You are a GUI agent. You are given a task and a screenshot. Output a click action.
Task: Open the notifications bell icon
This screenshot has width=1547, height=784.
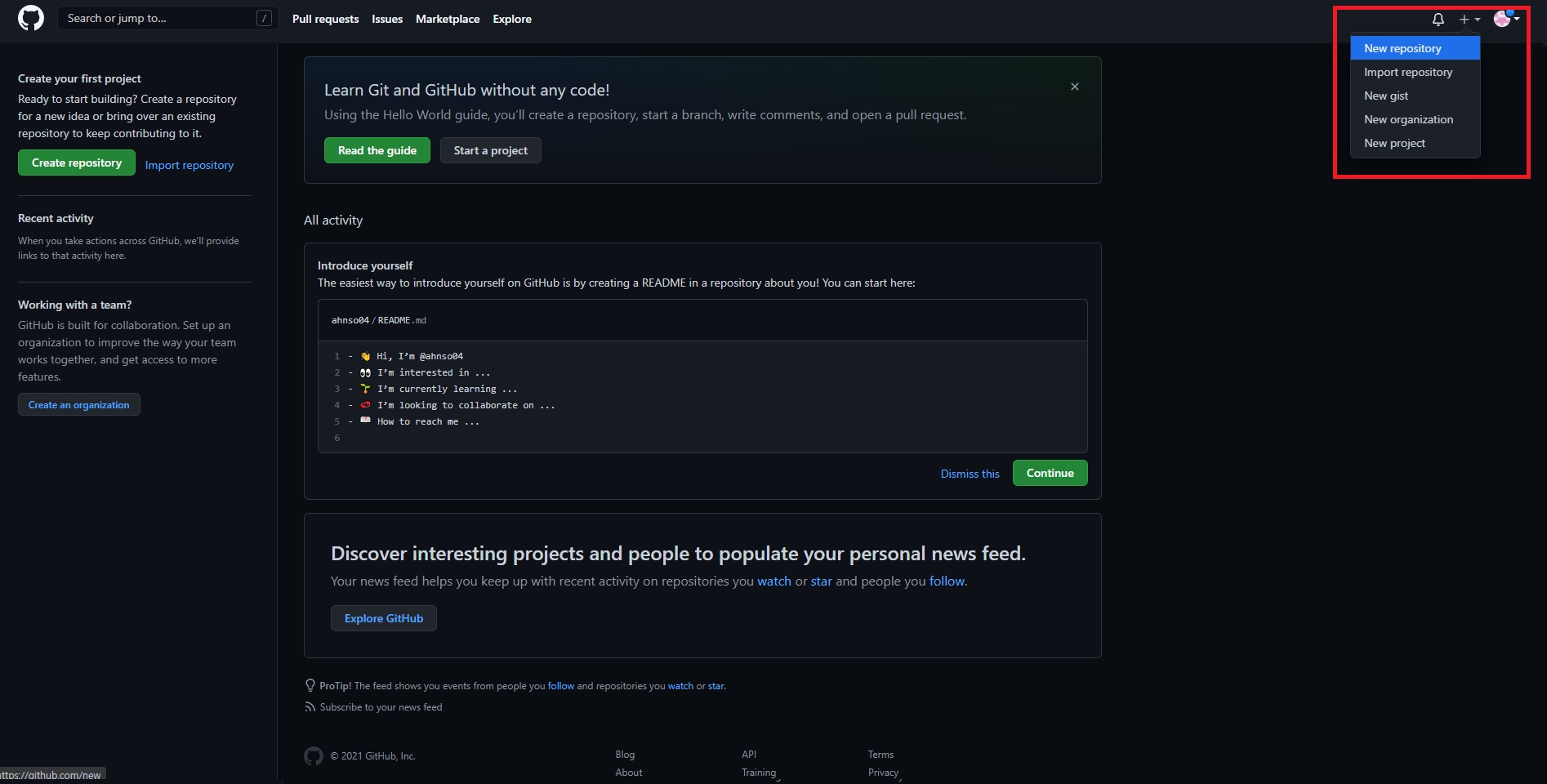click(1438, 19)
